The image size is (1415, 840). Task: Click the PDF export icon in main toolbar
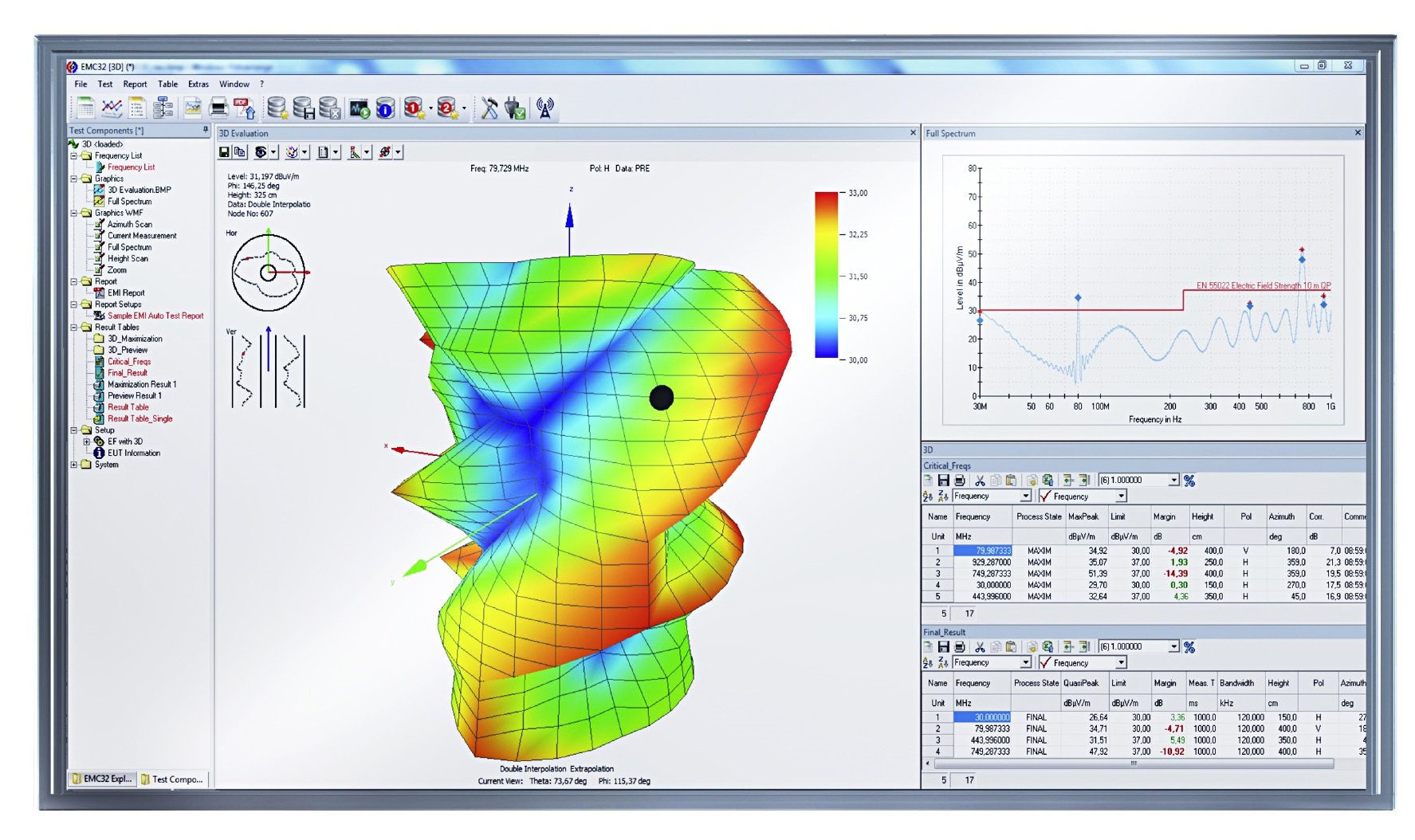pyautogui.click(x=244, y=108)
